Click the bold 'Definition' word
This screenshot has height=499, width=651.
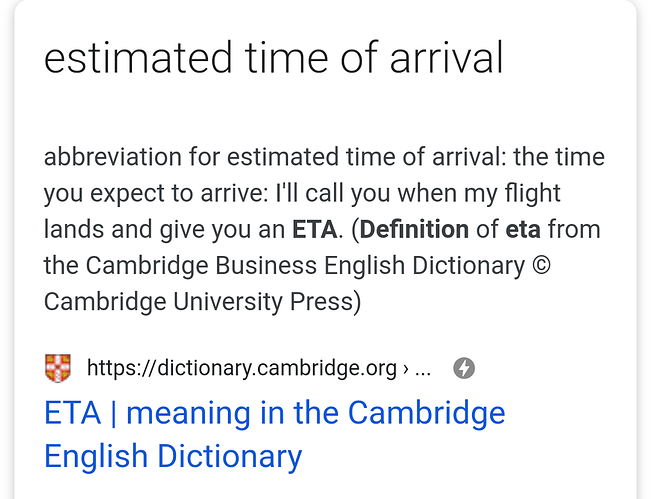pos(414,230)
